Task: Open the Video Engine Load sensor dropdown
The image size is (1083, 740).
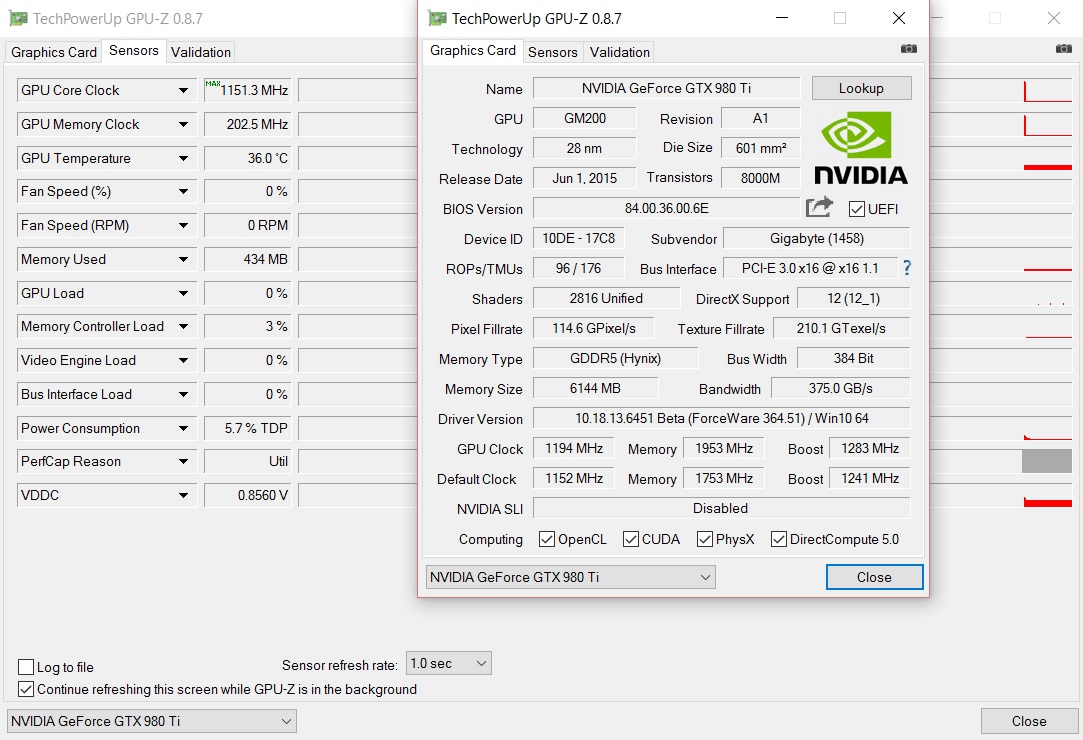Action: (x=183, y=360)
